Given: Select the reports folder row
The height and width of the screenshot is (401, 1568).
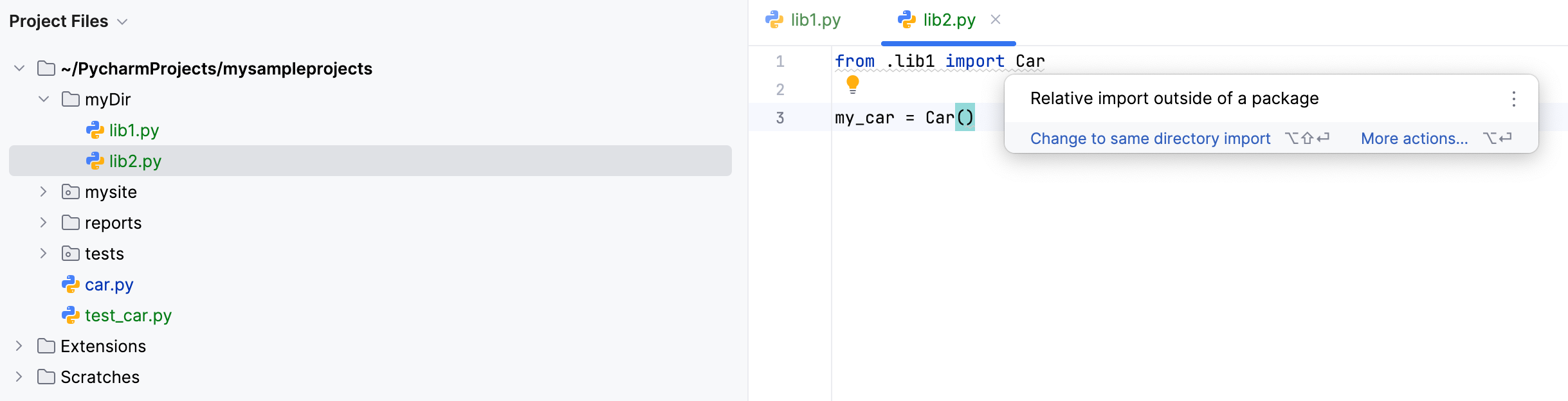Looking at the screenshot, I should [x=370, y=222].
